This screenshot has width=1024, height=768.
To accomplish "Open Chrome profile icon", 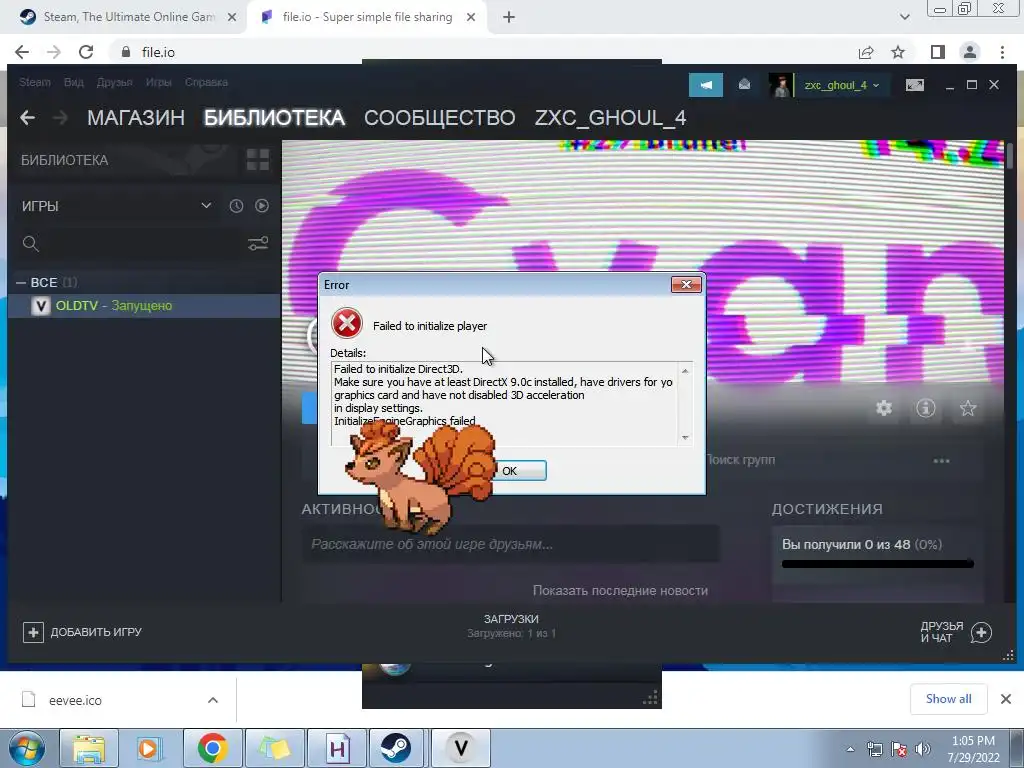I will (970, 52).
